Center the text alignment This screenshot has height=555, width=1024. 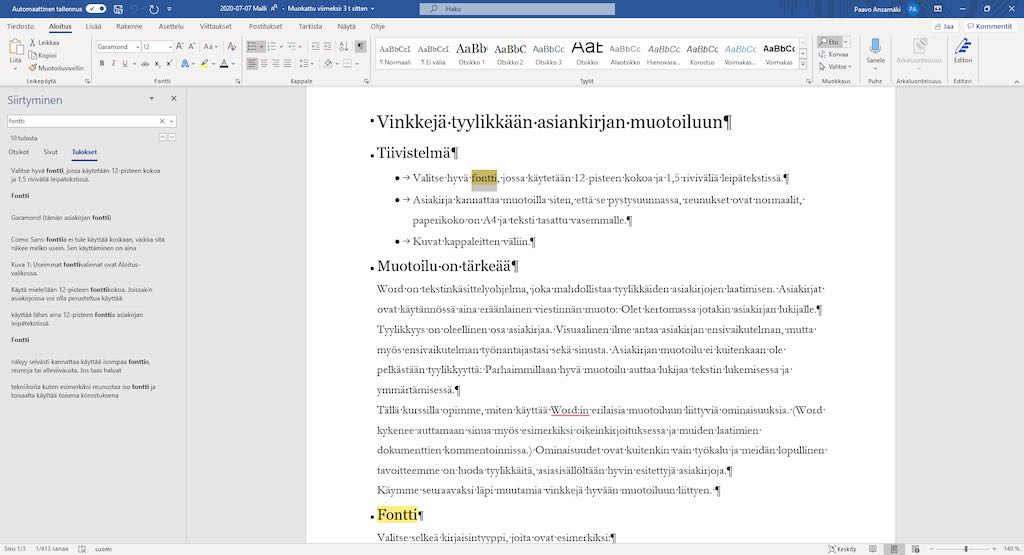pos(264,63)
